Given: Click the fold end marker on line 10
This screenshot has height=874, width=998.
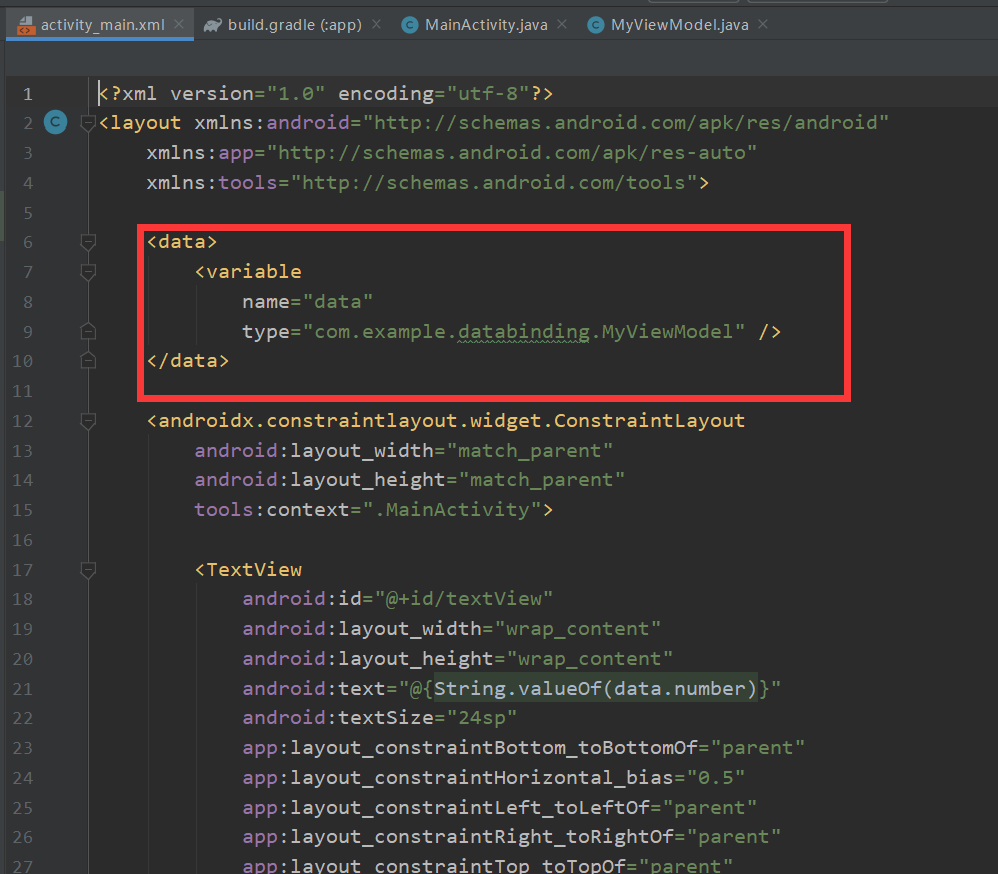Looking at the screenshot, I should coord(88,361).
